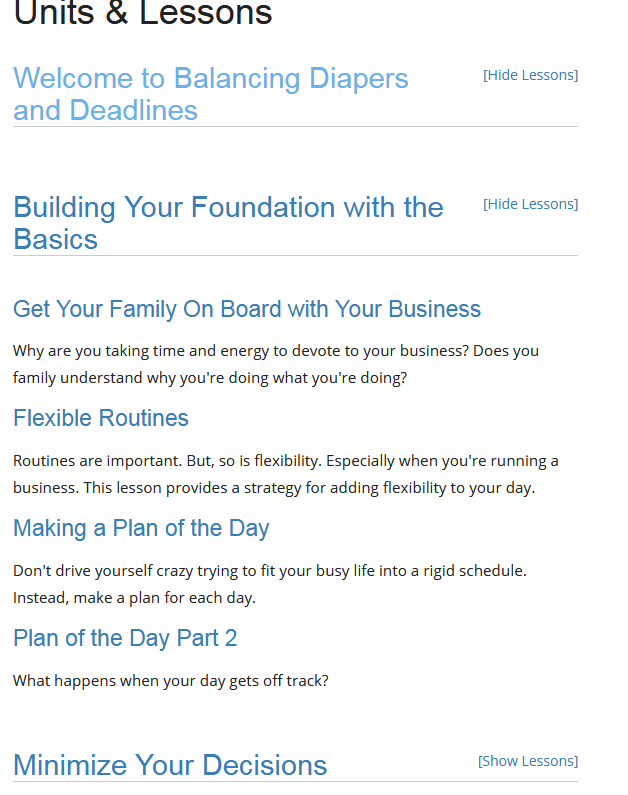Click the Units & Lessons page heading
This screenshot has height=795, width=628.
pyautogui.click(x=143, y=14)
